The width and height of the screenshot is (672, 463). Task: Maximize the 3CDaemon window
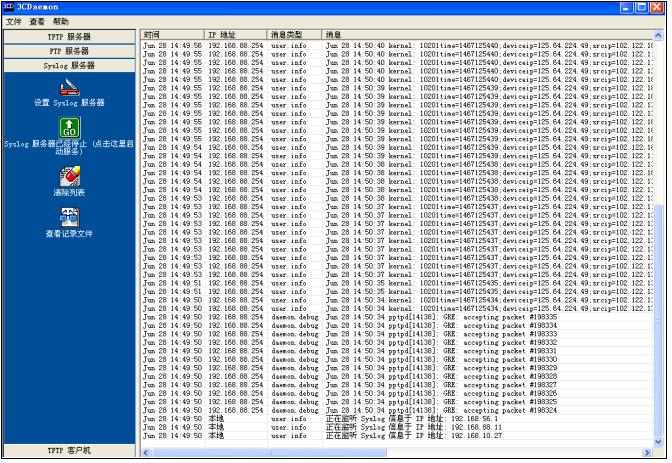click(641, 7)
